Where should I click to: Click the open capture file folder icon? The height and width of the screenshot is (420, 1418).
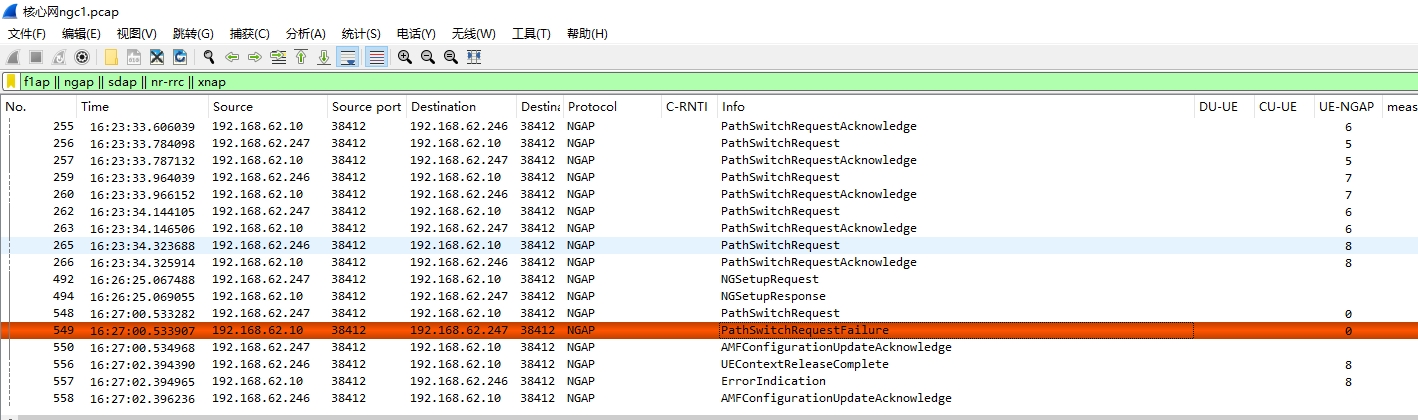click(110, 57)
